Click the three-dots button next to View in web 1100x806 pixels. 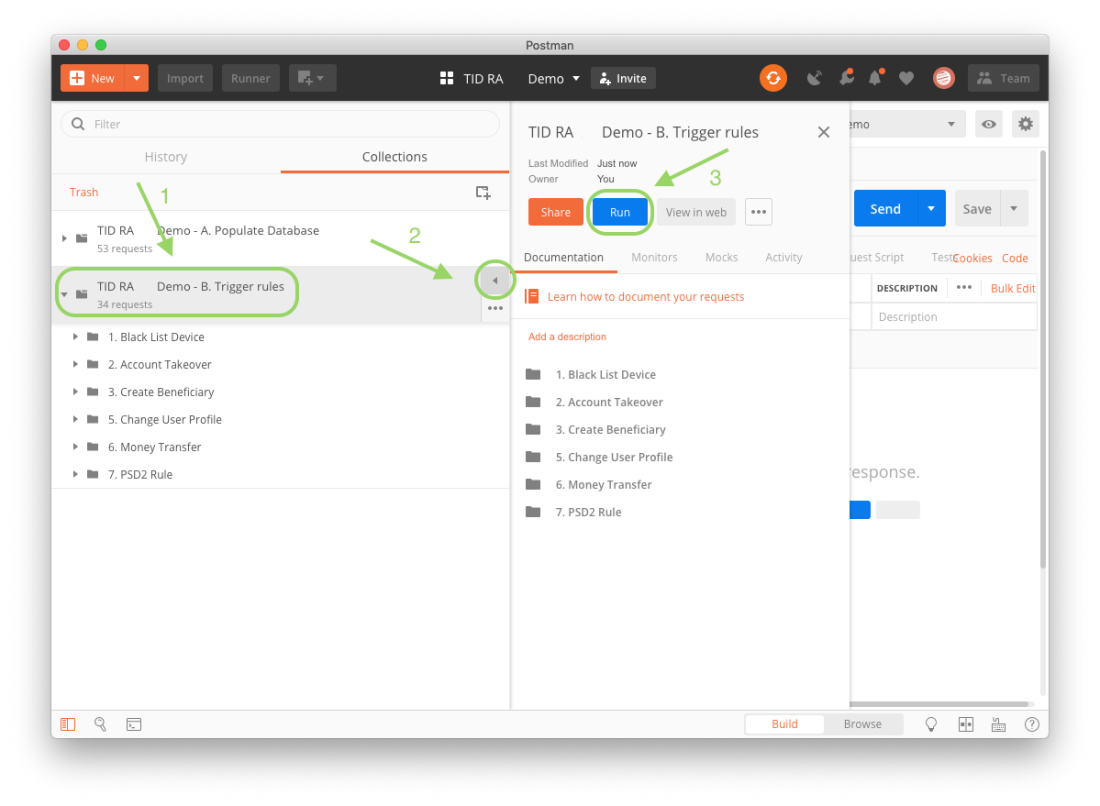pos(758,212)
